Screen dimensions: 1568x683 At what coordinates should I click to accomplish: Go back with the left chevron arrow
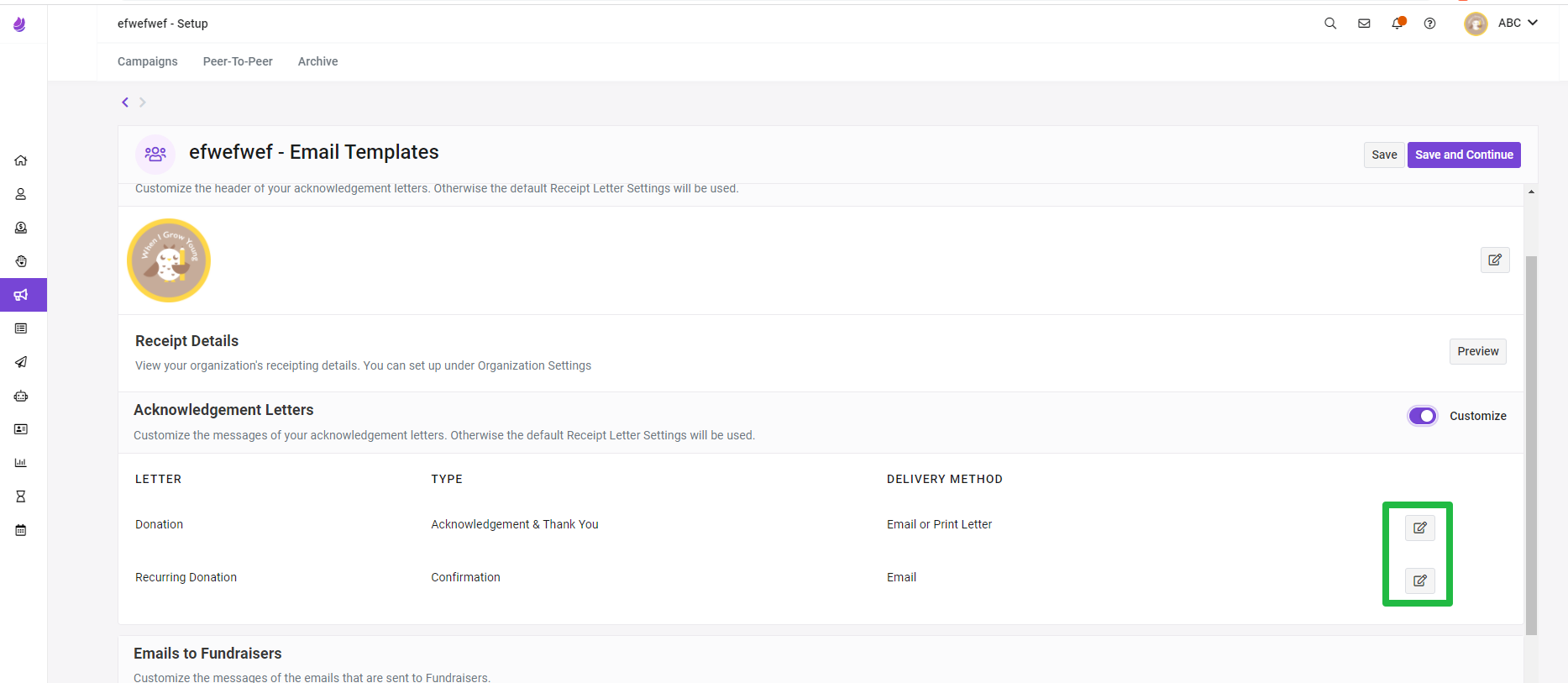(x=125, y=102)
